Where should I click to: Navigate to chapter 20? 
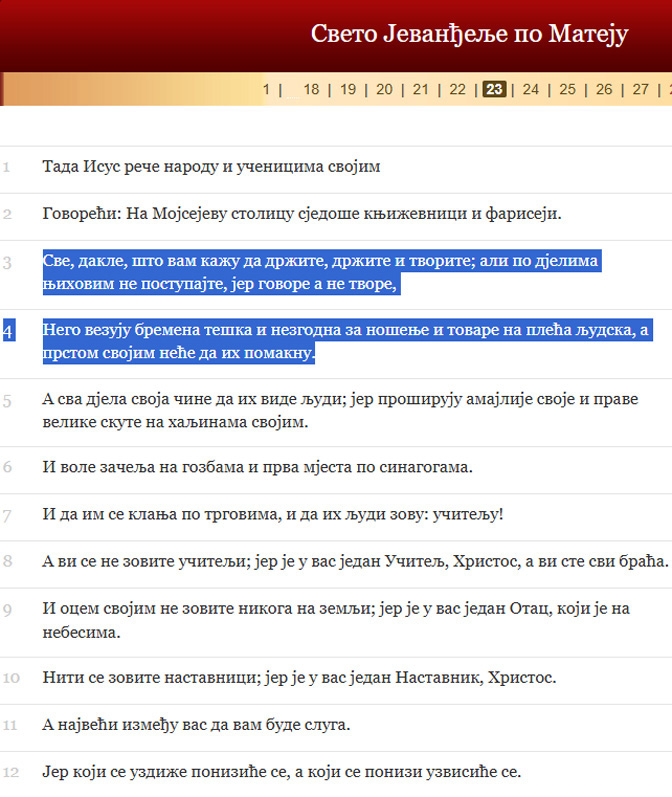click(384, 89)
